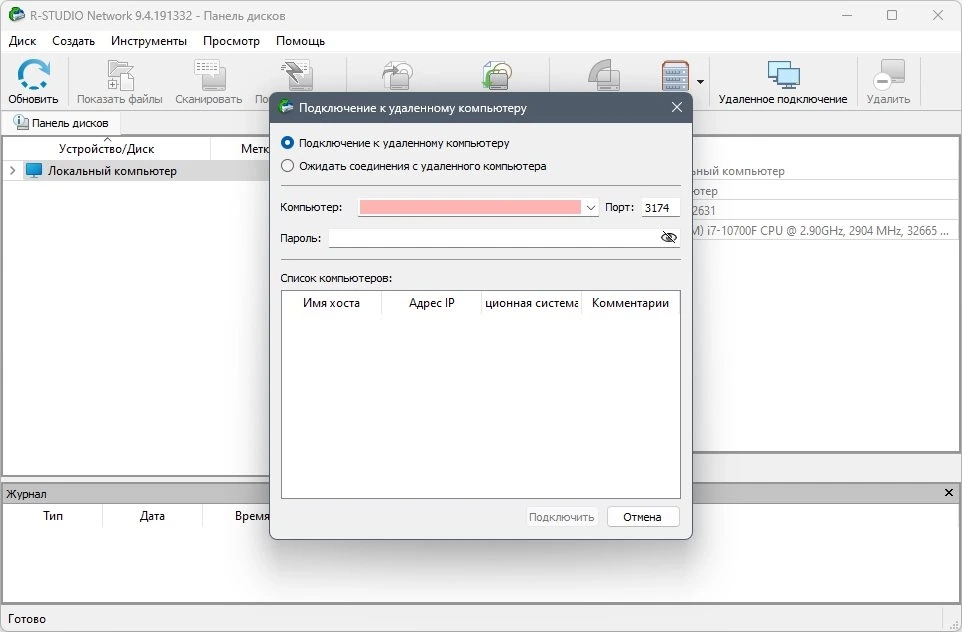This screenshot has height=632, width=962.
Task: Click the Комментарии column header
Action: coord(631,303)
